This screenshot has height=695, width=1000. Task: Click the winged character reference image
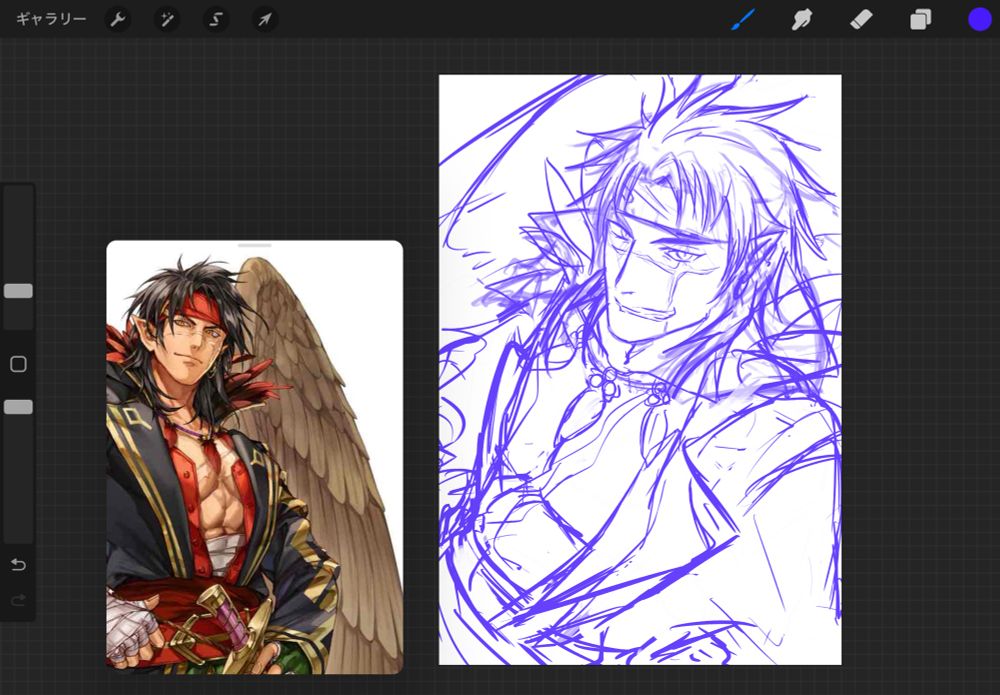pyautogui.click(x=254, y=457)
